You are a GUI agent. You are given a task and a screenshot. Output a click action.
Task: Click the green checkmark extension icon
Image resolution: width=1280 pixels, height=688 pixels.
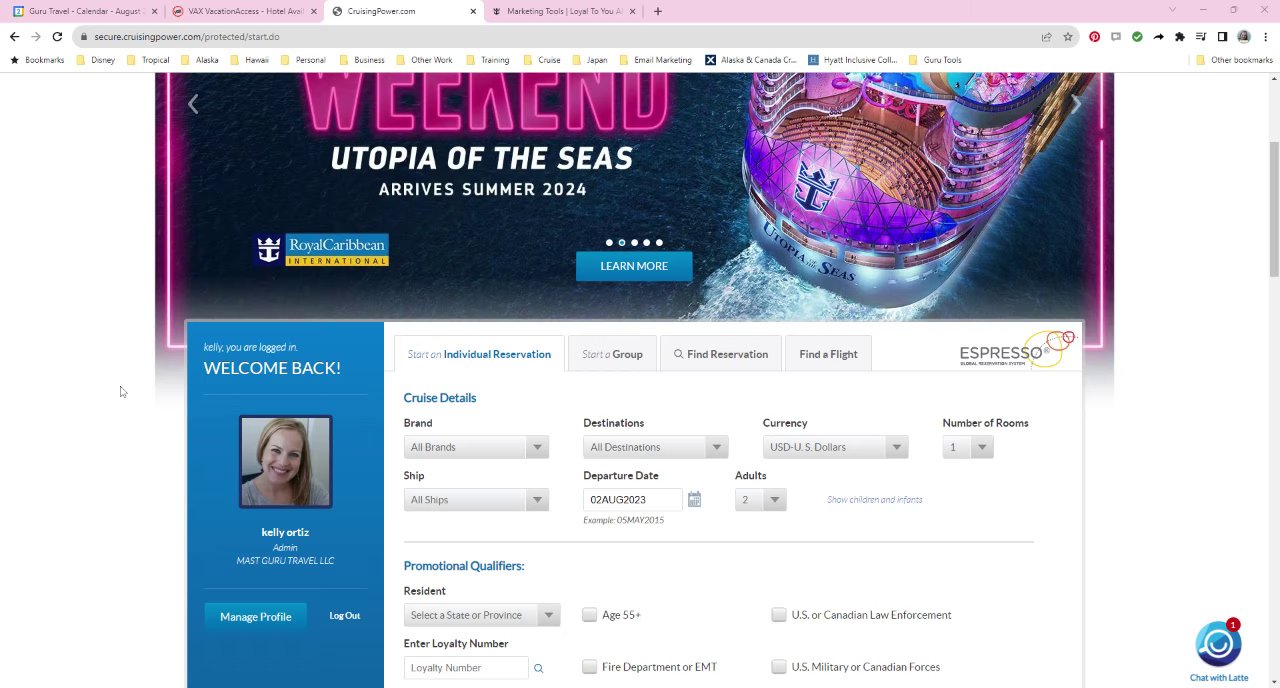[x=1137, y=37]
